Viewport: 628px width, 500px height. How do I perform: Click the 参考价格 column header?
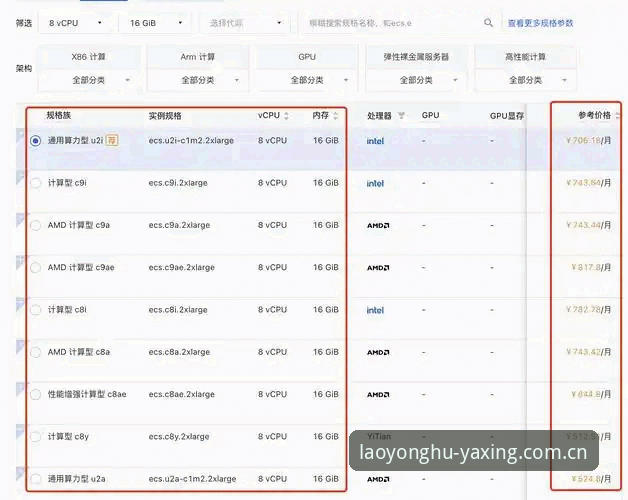tap(594, 115)
